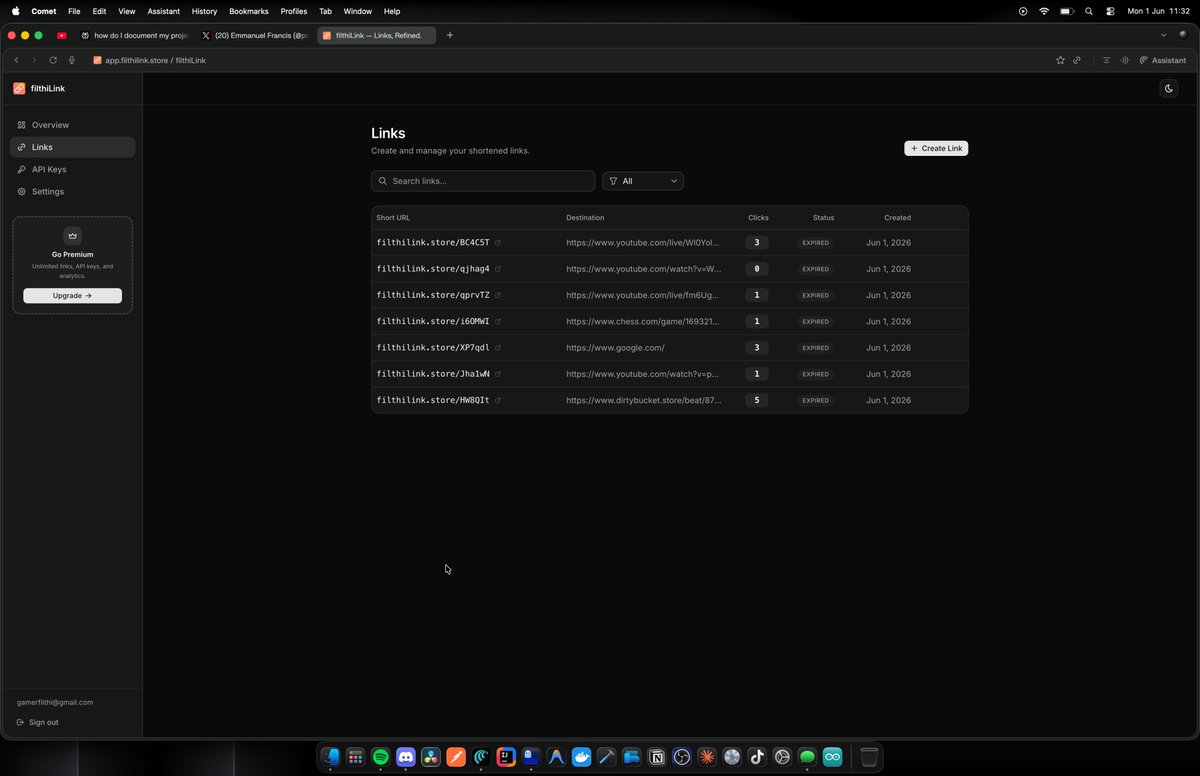This screenshot has width=1200, height=776.
Task: Sign out of the account
Action: (x=38, y=722)
